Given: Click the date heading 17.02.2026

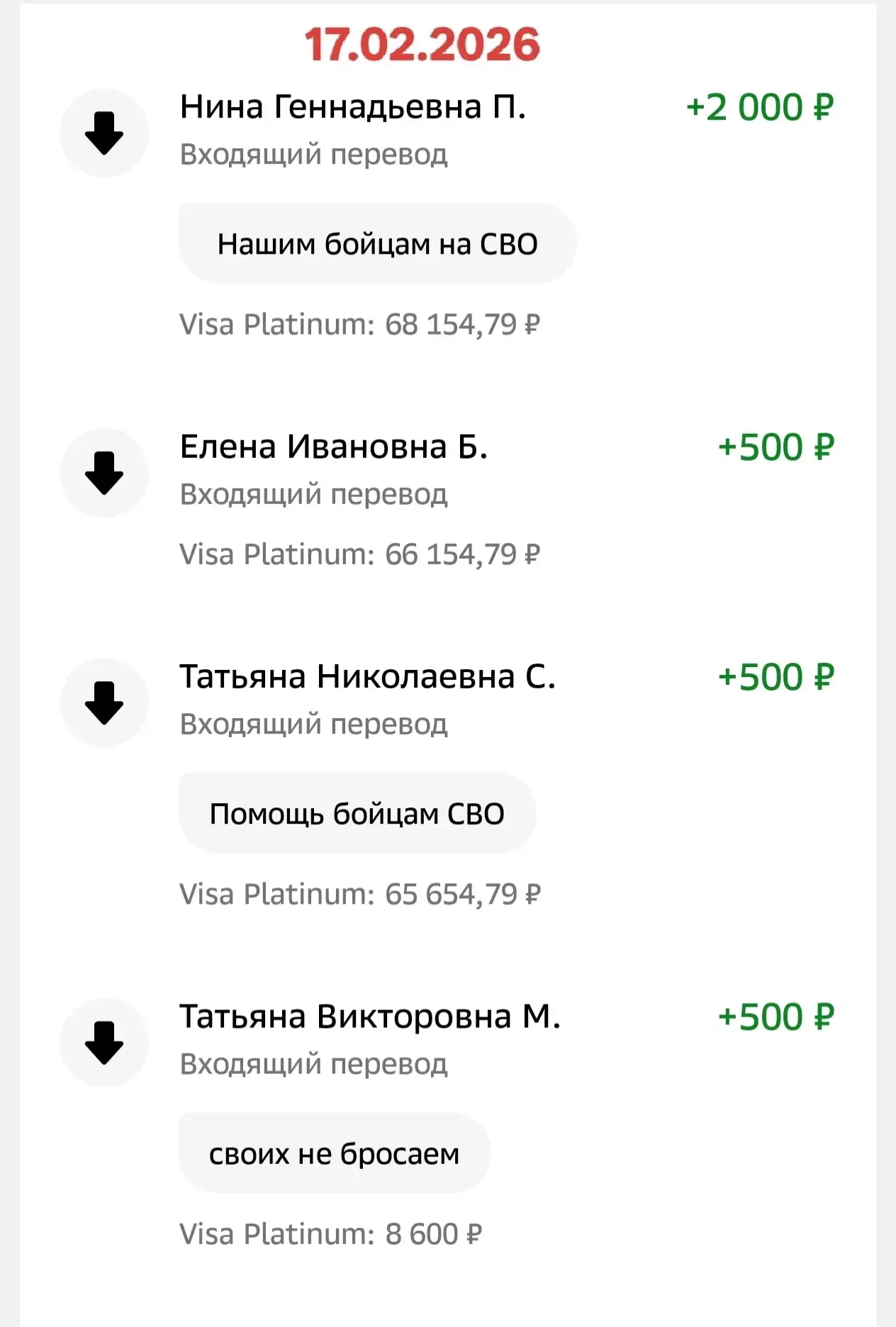Looking at the screenshot, I should (x=422, y=45).
